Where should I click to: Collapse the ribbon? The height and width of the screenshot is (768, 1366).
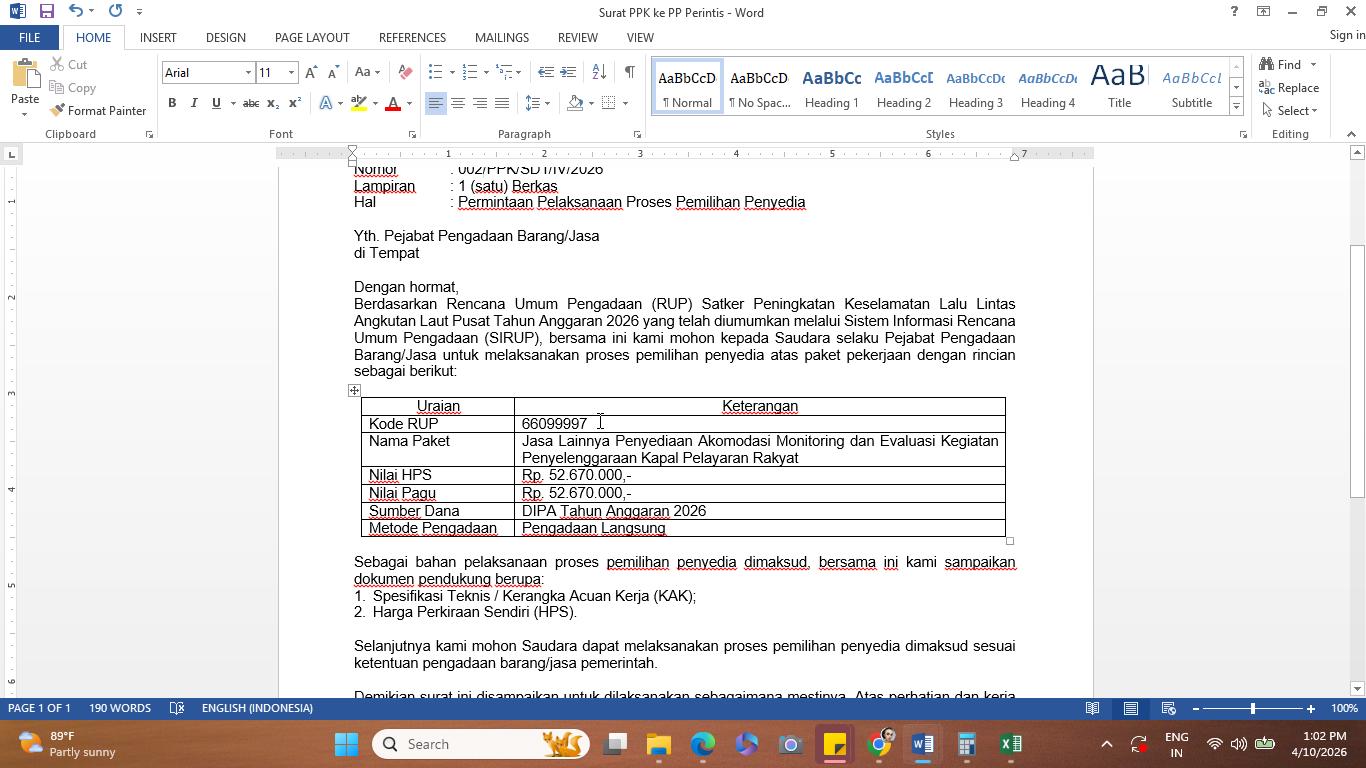(1351, 134)
